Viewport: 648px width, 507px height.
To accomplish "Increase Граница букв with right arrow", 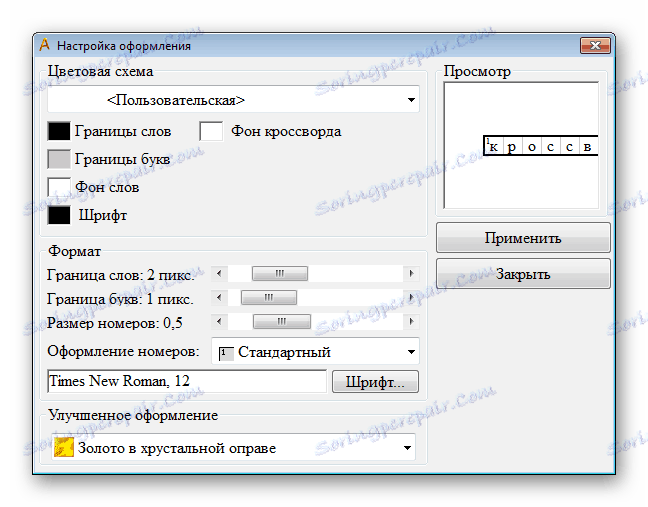I will coord(411,298).
